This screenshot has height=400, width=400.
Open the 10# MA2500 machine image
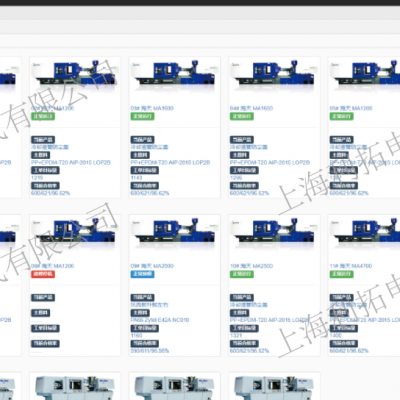(274, 233)
